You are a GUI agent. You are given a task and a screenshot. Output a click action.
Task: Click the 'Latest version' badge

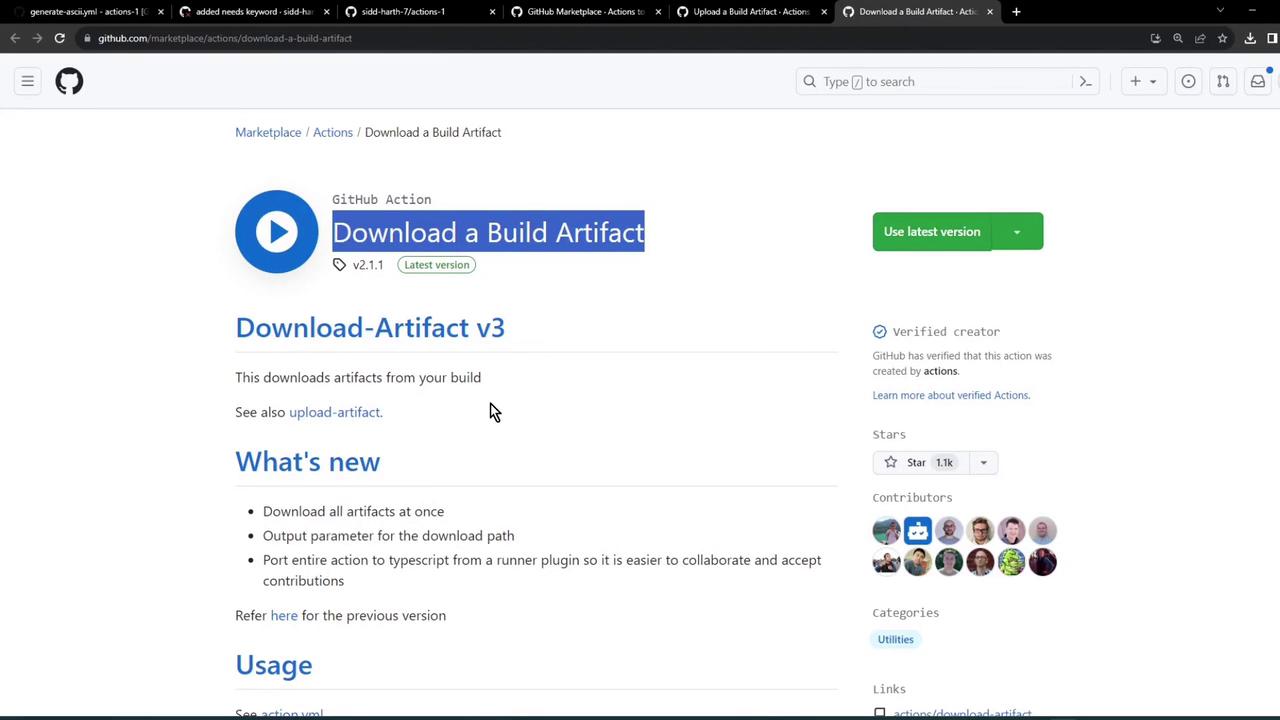tap(437, 265)
